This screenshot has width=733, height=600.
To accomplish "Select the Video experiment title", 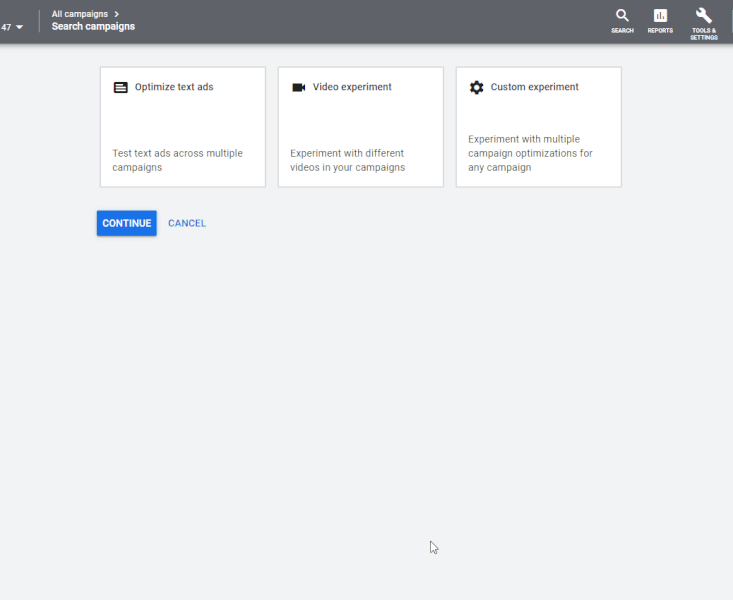I will [352, 87].
